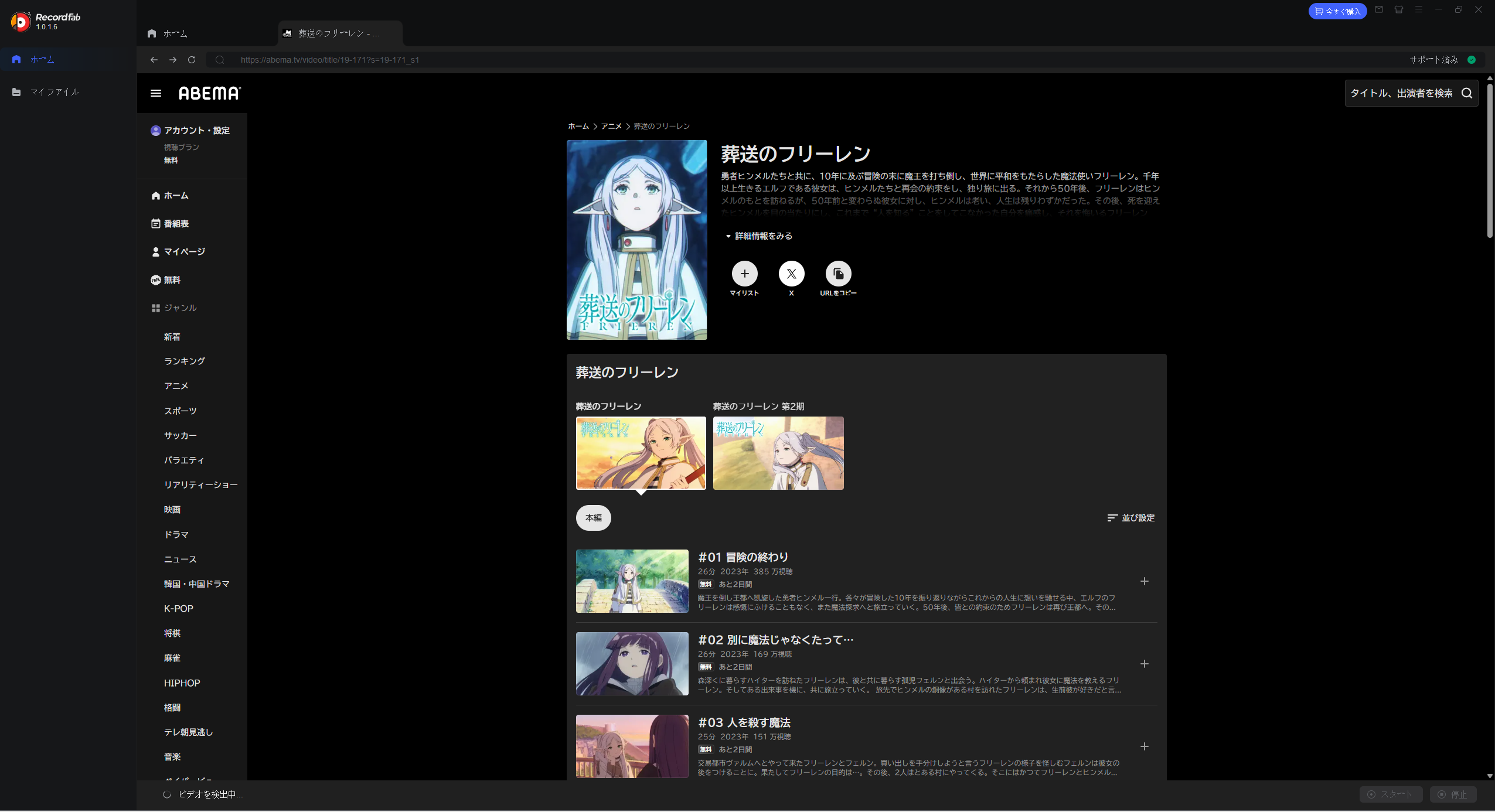This screenshot has height=812, width=1495.
Task: Share on X with the X icon
Action: pyautogui.click(x=791, y=274)
